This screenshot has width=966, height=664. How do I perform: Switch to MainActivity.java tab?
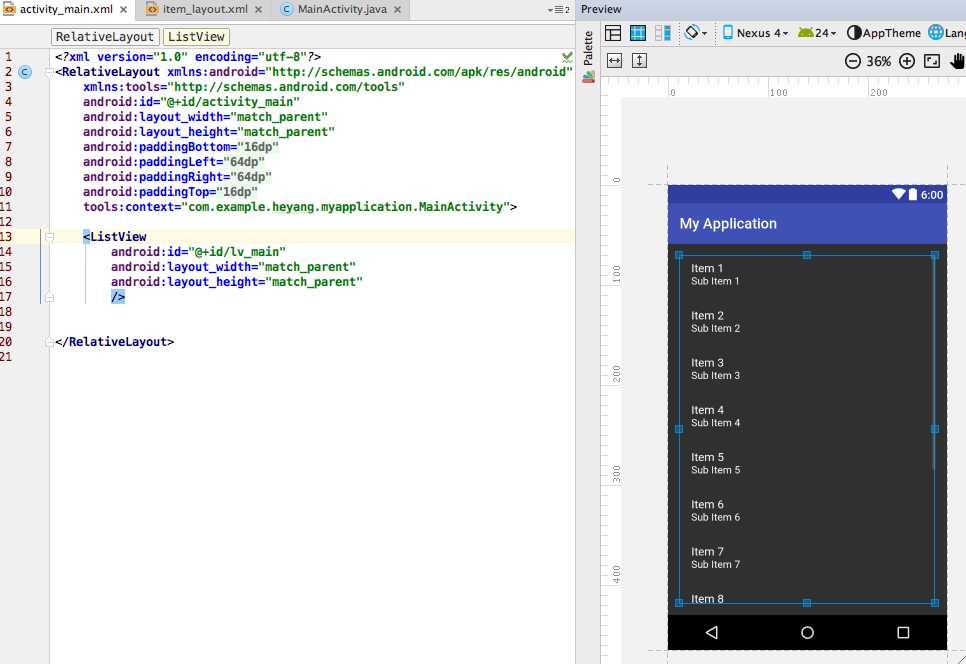click(x=341, y=9)
